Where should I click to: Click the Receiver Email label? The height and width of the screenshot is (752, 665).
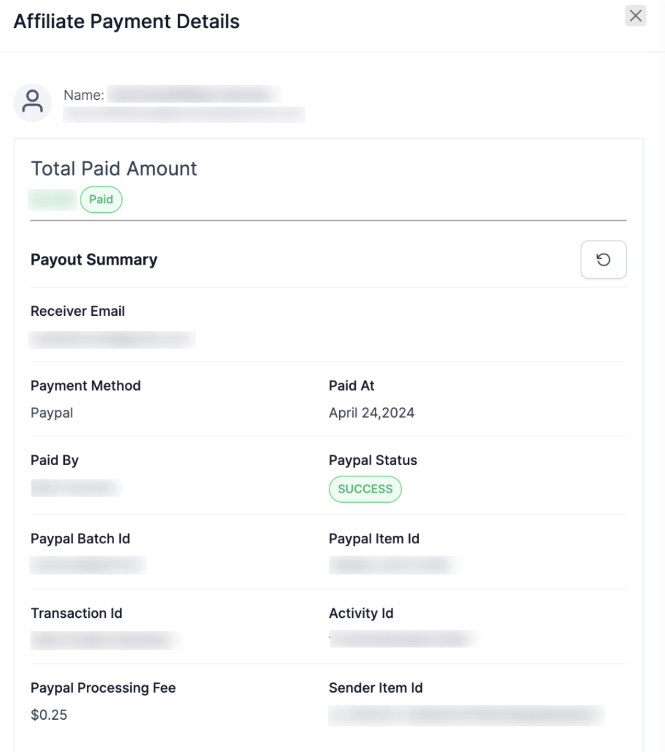coord(78,311)
